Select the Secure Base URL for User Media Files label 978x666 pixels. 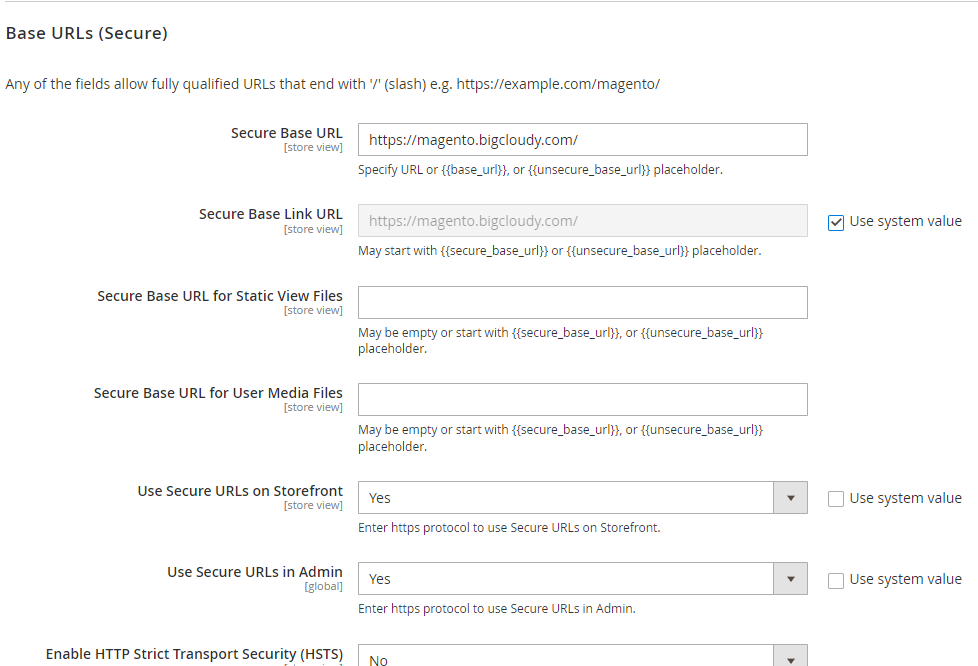click(x=218, y=393)
